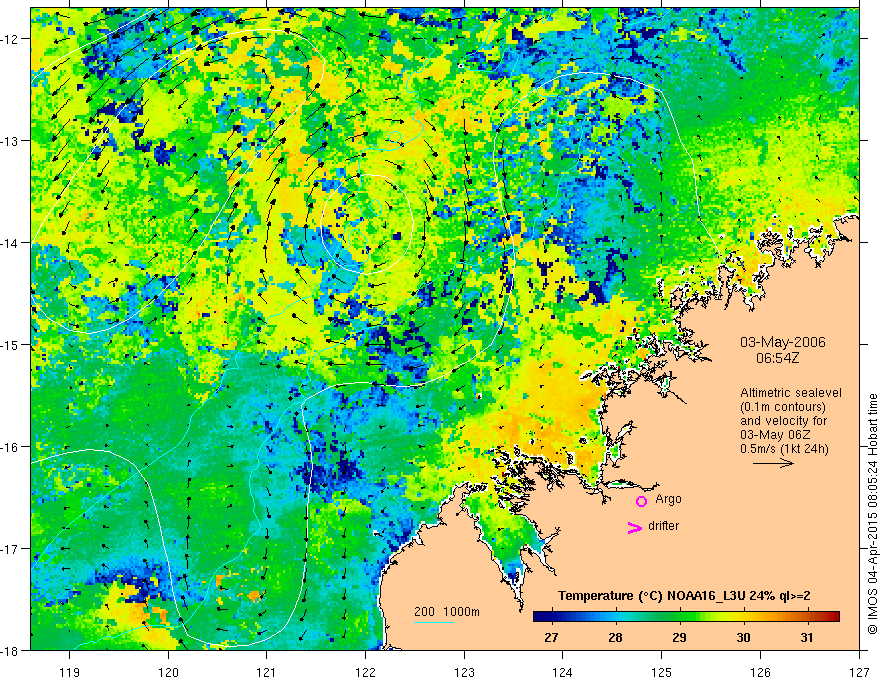The width and height of the screenshot is (880, 680).
Task: Click the '(0.1m contours)' text
Action: click(783, 407)
